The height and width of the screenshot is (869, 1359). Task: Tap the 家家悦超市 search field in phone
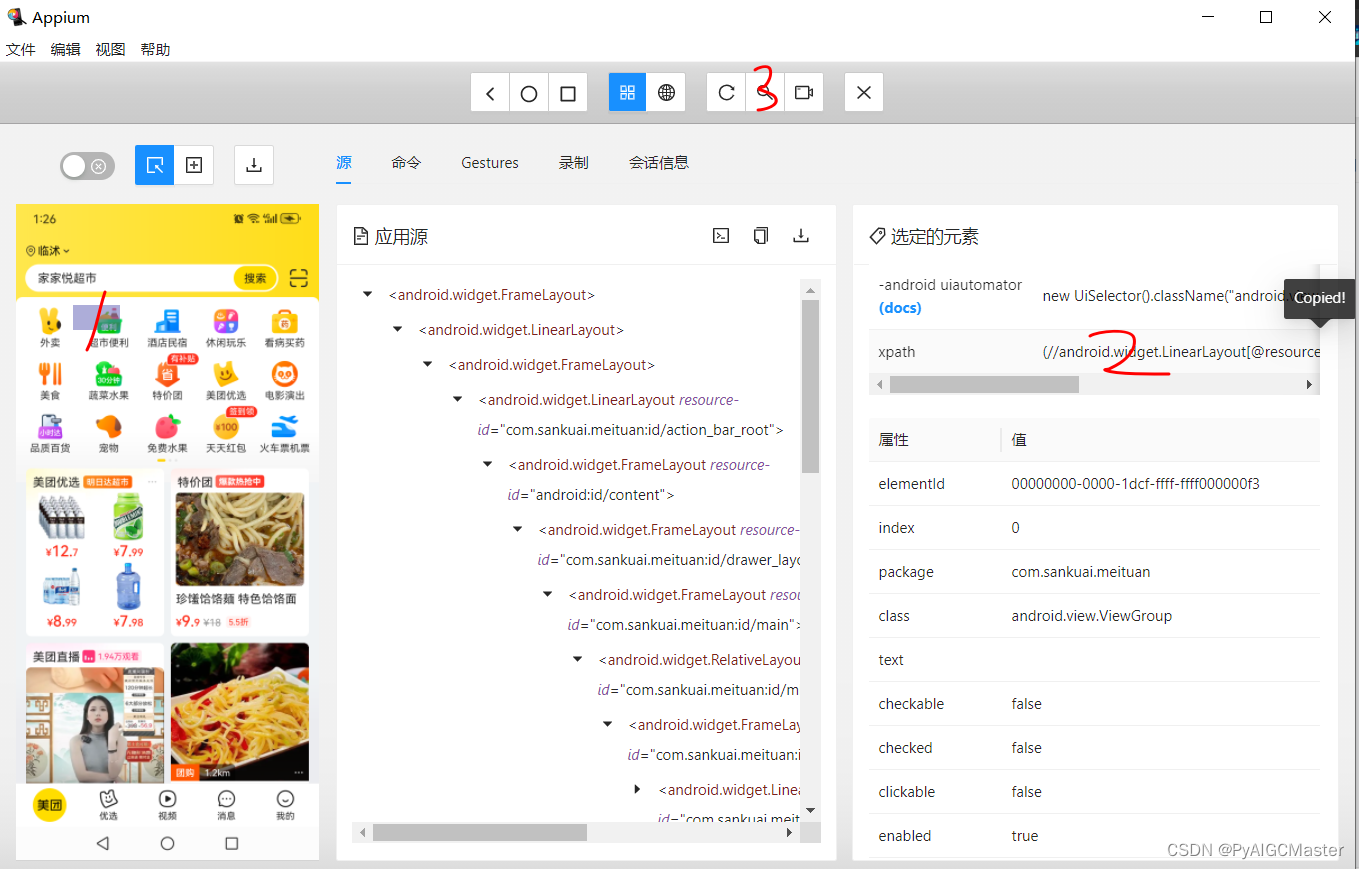point(130,278)
